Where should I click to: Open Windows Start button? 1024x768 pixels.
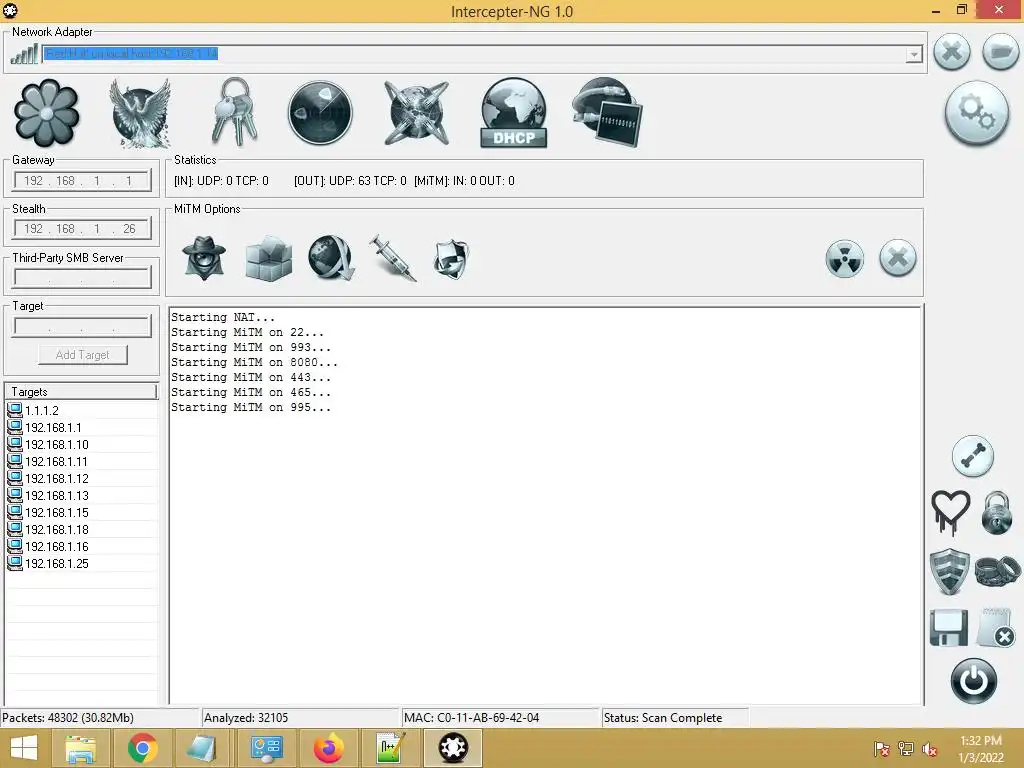click(x=24, y=748)
